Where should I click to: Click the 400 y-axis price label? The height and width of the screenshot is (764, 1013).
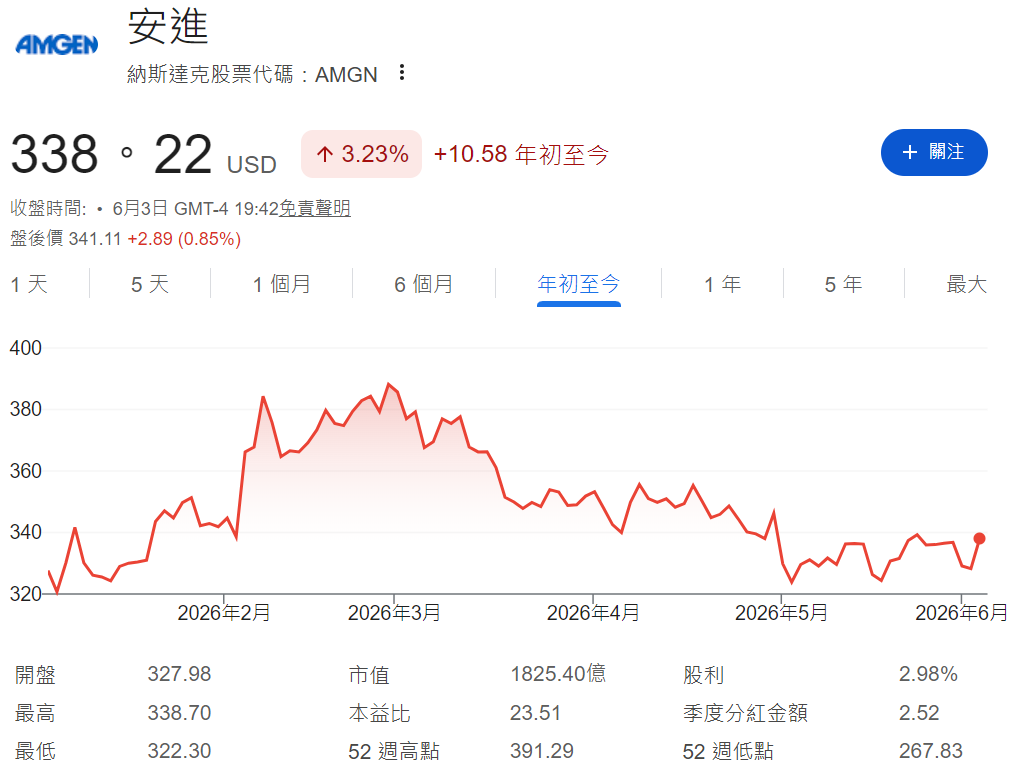click(25, 348)
